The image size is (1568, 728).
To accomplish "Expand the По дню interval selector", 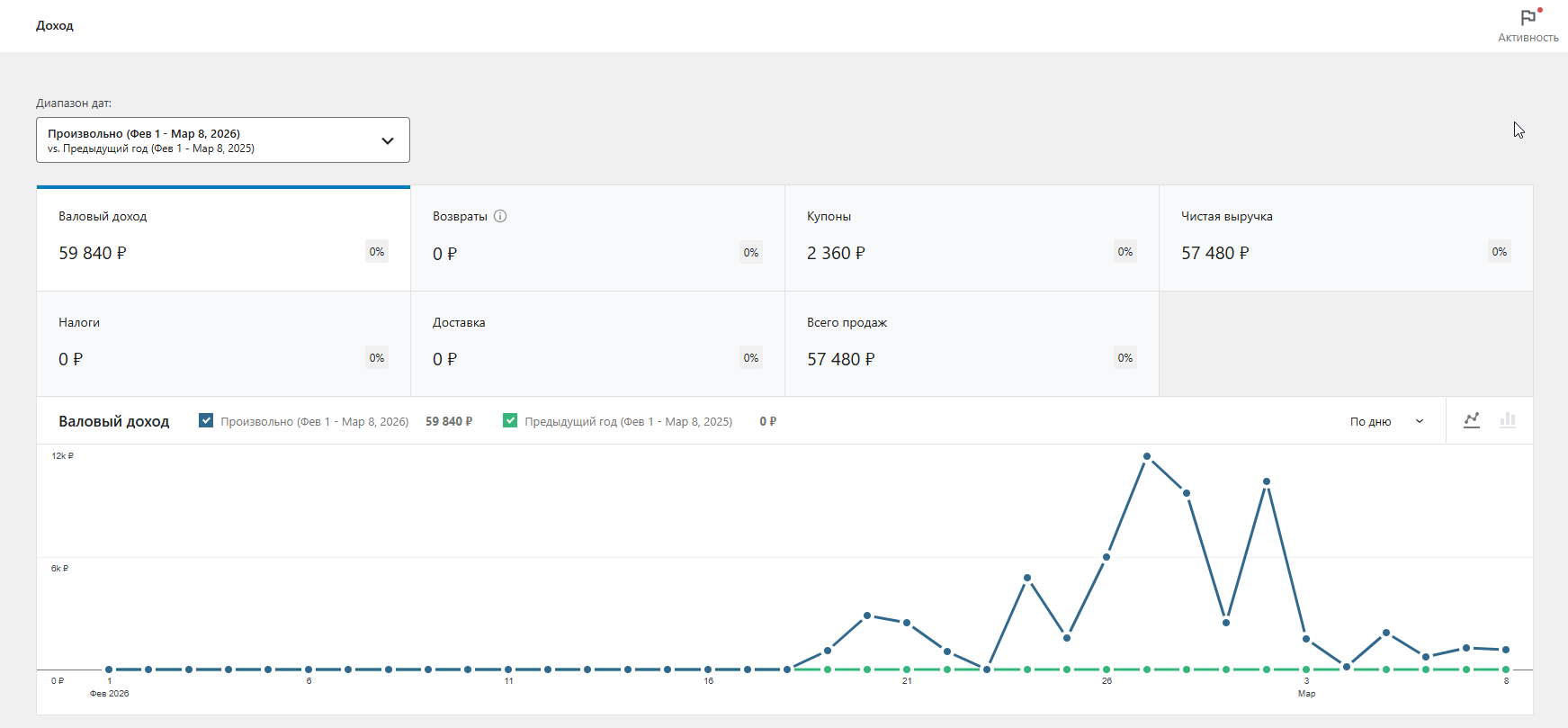I will [1386, 421].
